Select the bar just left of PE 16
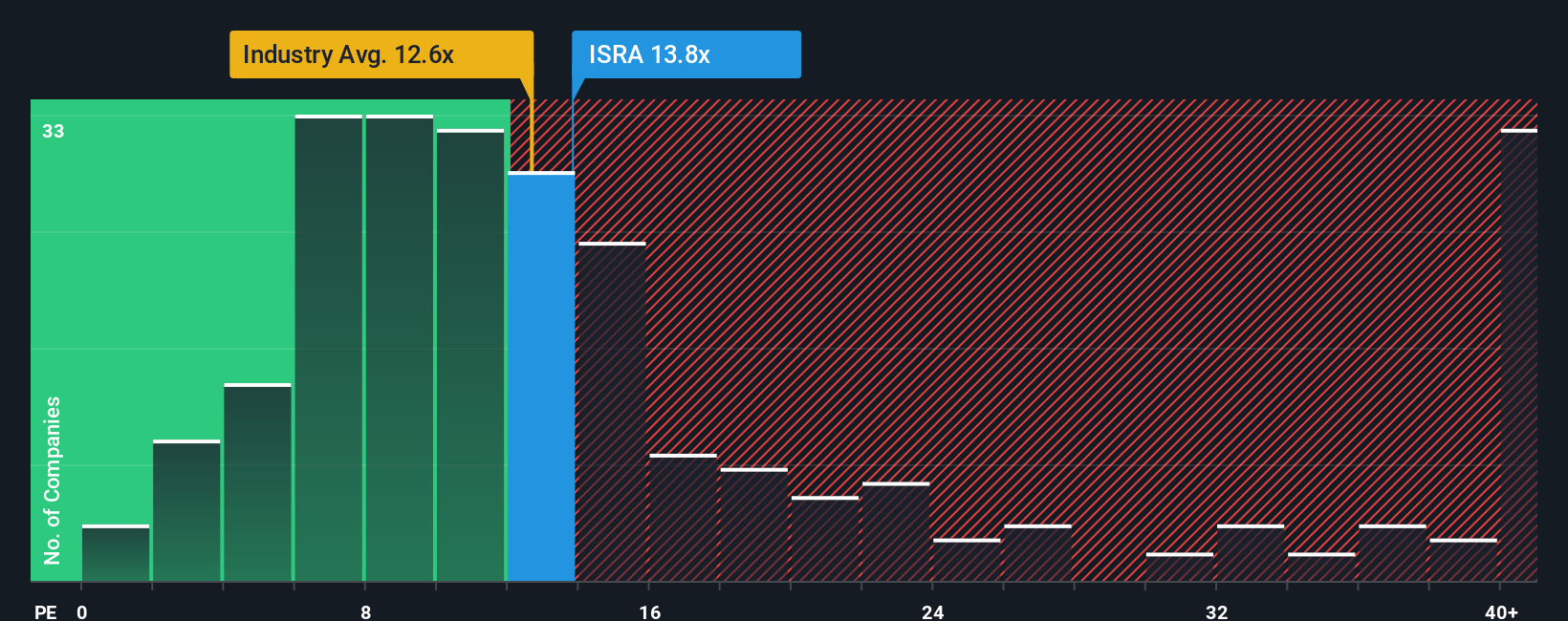Viewport: 1568px width, 621px height. (612, 412)
